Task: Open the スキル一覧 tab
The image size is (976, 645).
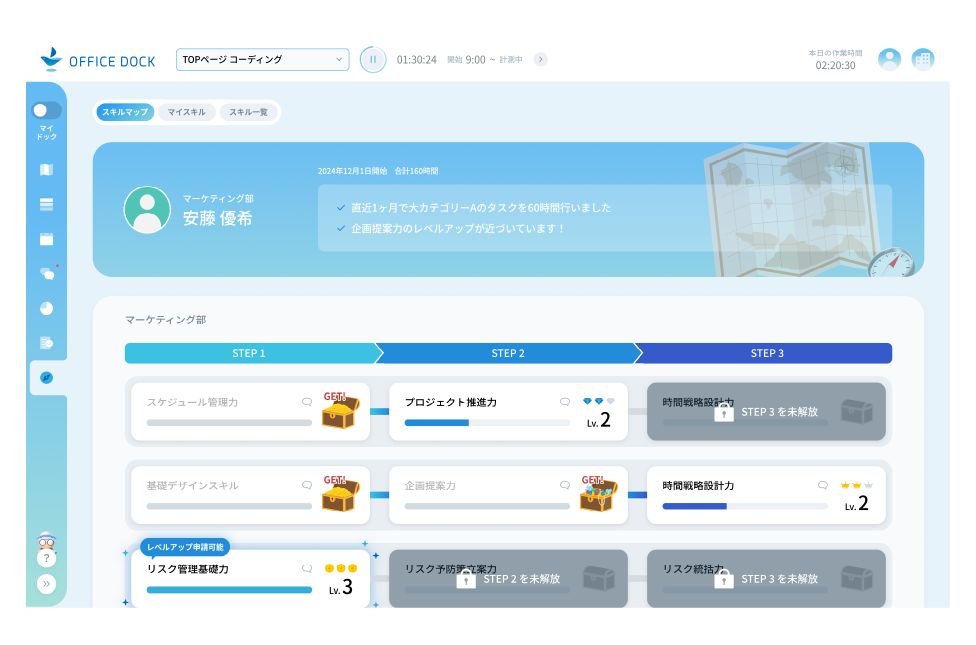Action: pyautogui.click(x=249, y=111)
